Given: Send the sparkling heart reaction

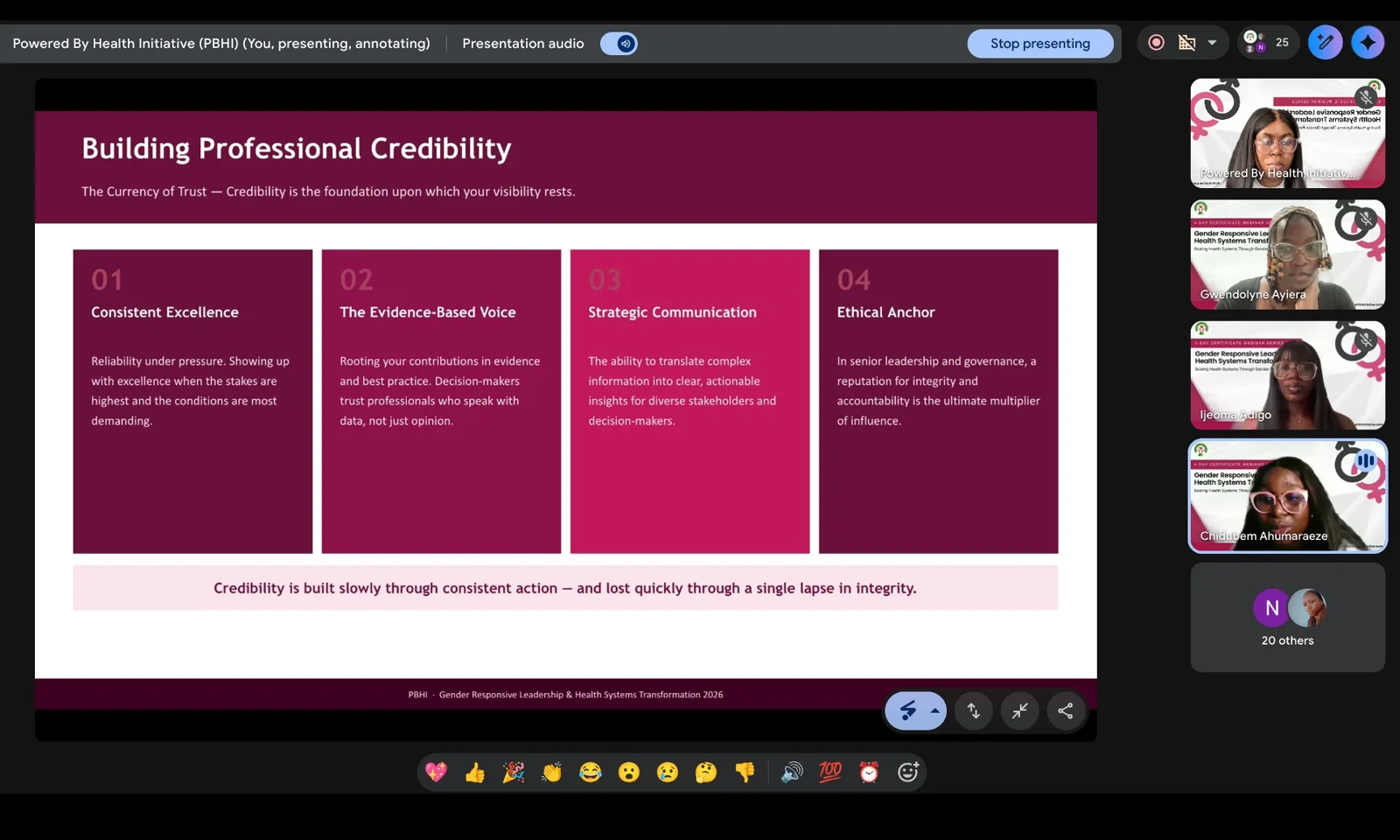Looking at the screenshot, I should [x=436, y=772].
